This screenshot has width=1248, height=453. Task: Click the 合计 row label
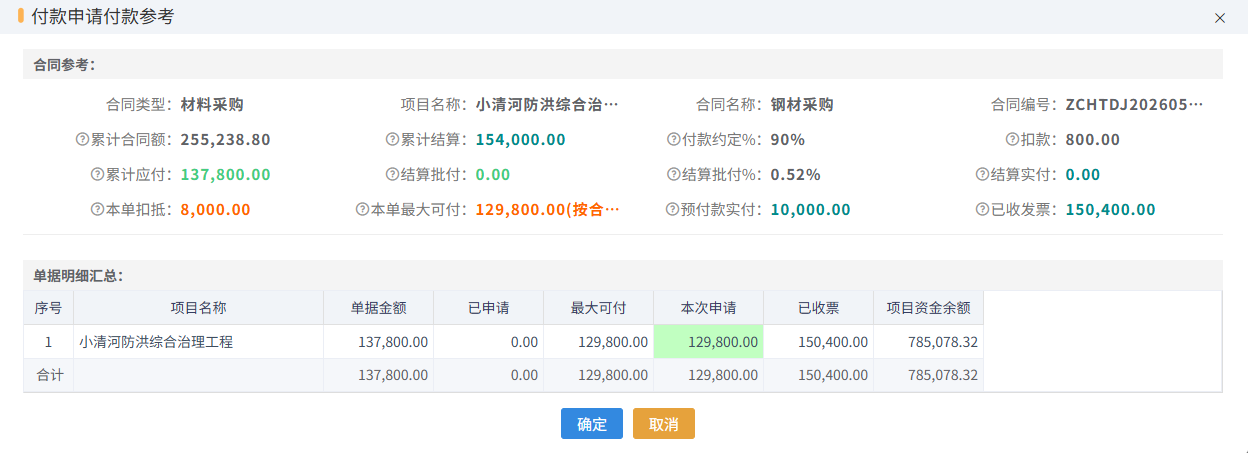click(49, 375)
